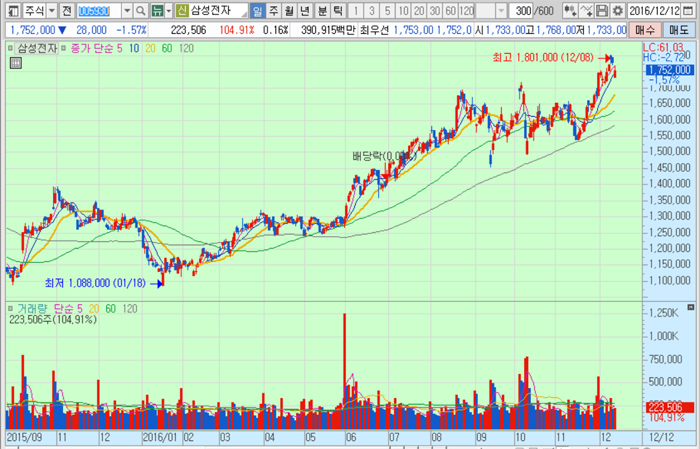Viewport: 700px width, 449px height.
Task: Switch to the 월 monthly chart tab
Action: point(291,10)
